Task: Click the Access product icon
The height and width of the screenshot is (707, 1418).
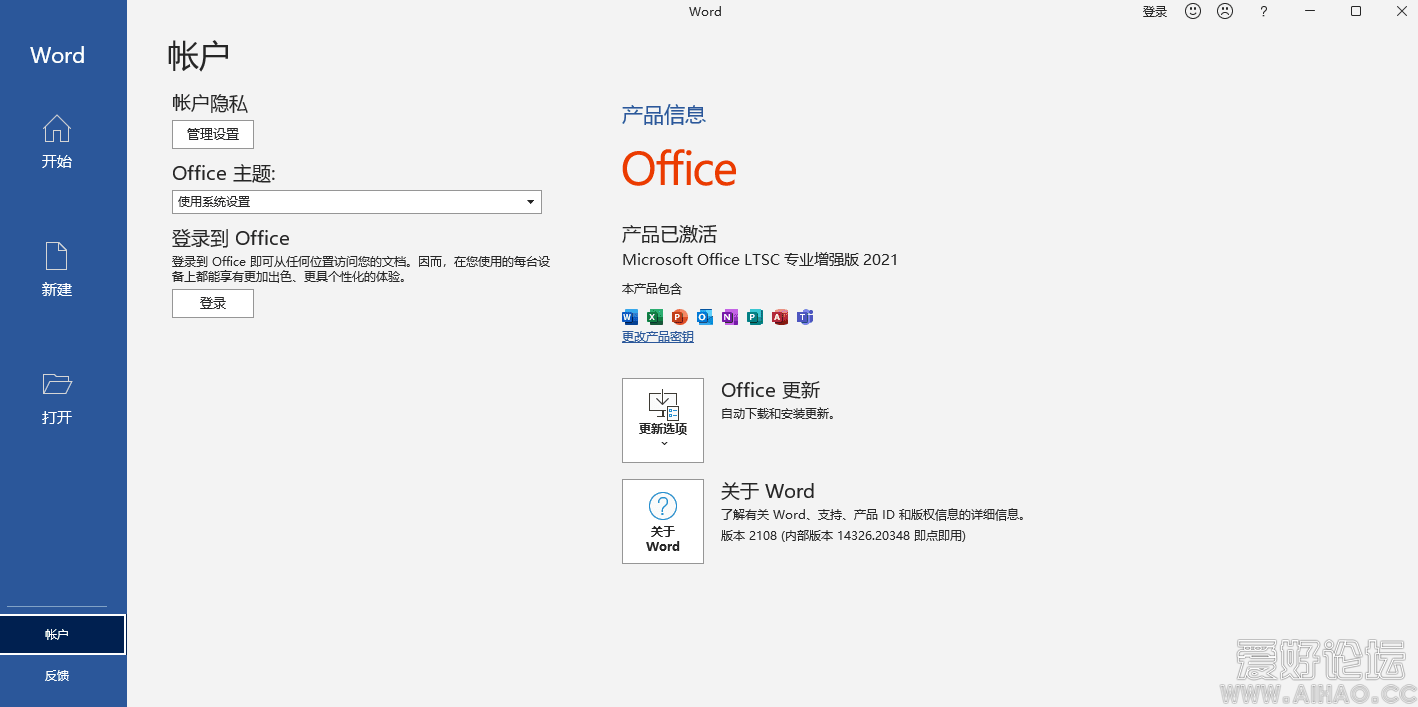Action: 780,317
